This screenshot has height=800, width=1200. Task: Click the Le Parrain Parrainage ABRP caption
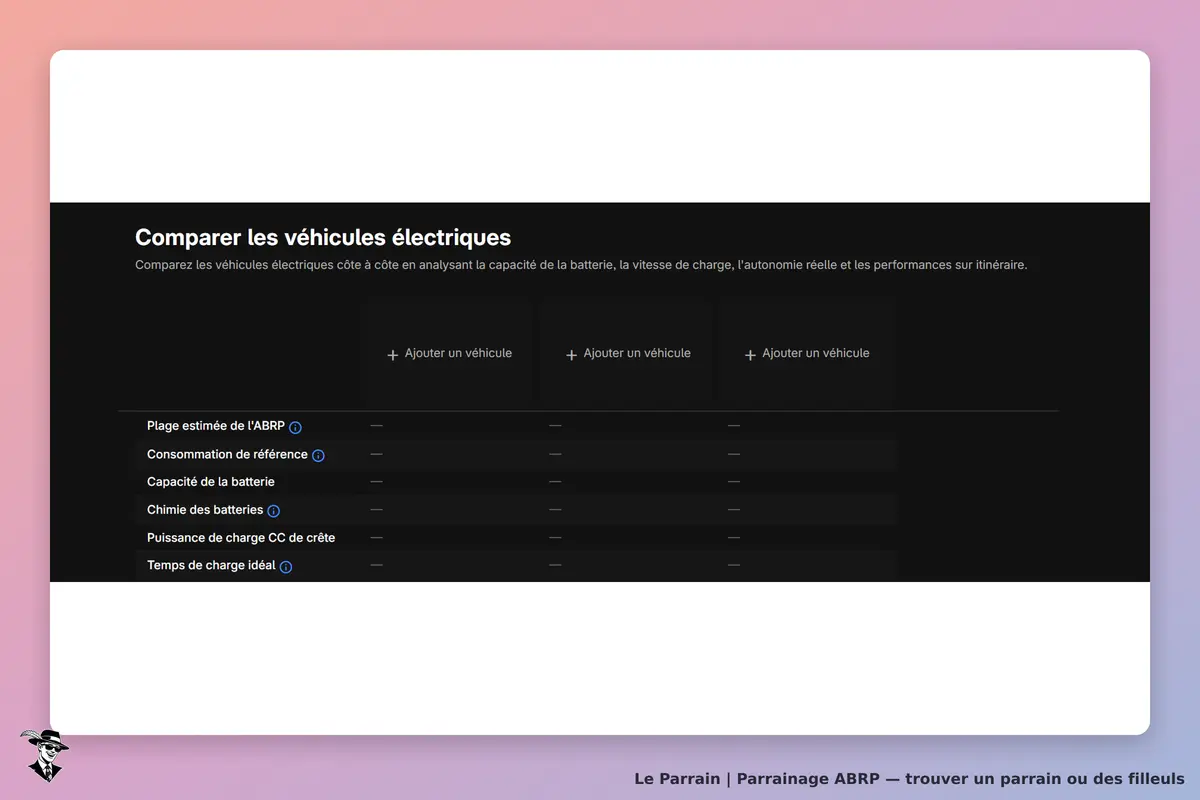[x=909, y=779]
